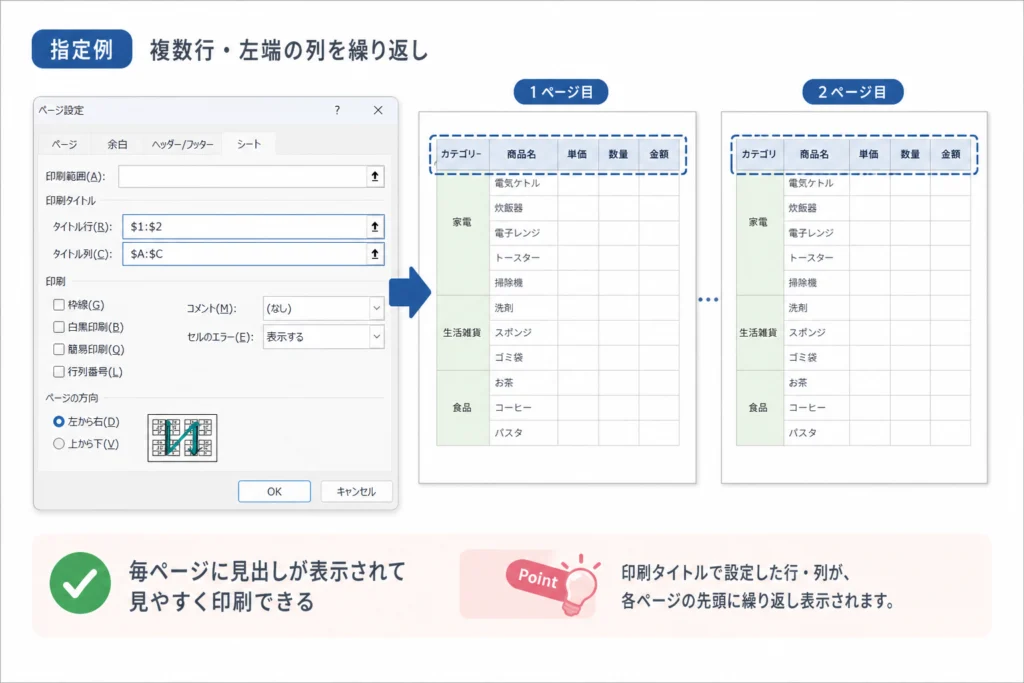The width and height of the screenshot is (1024, 683).
Task: Click 食品 cell on page 1
Action: [462, 407]
